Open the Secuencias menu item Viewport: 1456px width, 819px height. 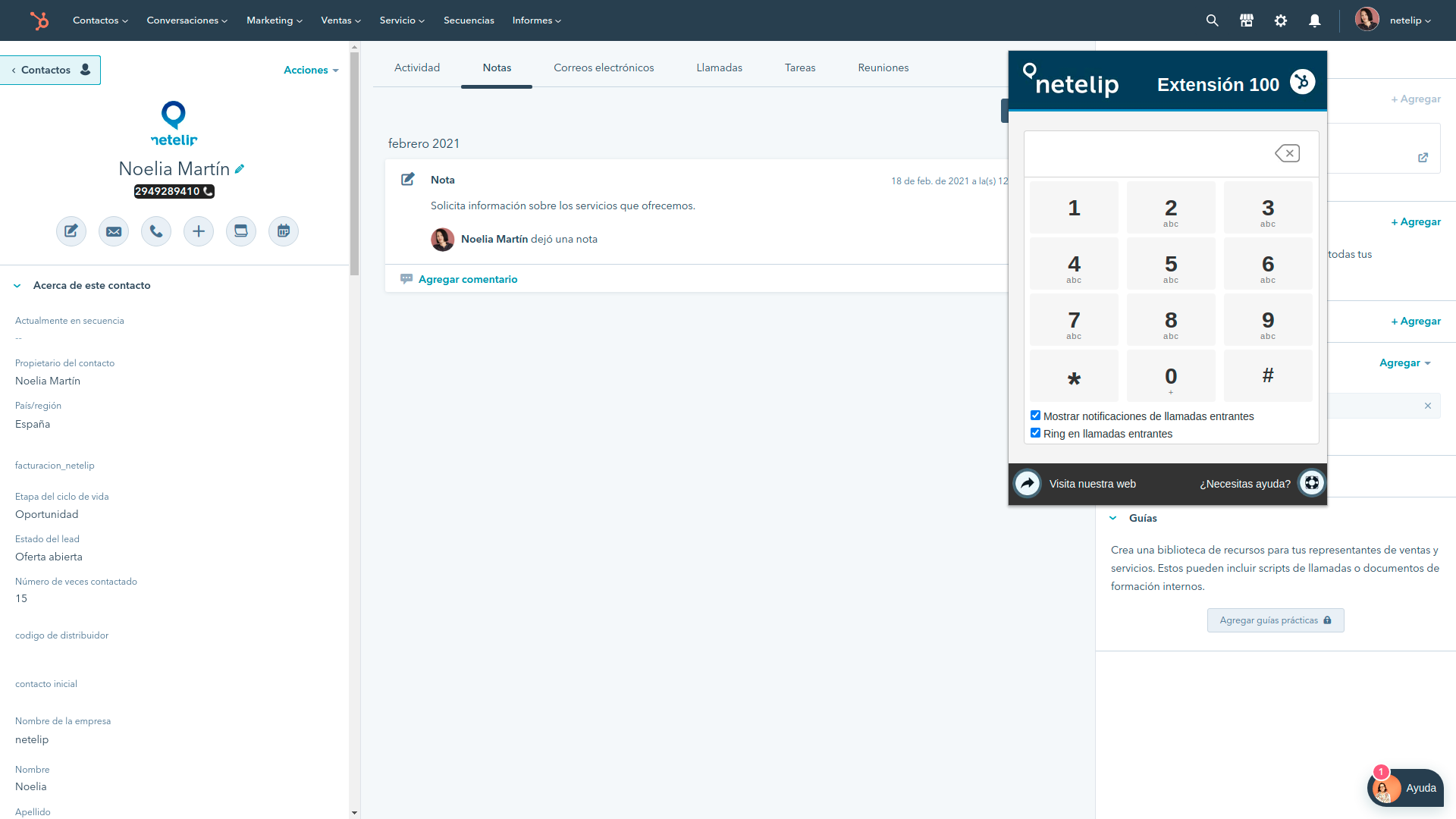469,20
